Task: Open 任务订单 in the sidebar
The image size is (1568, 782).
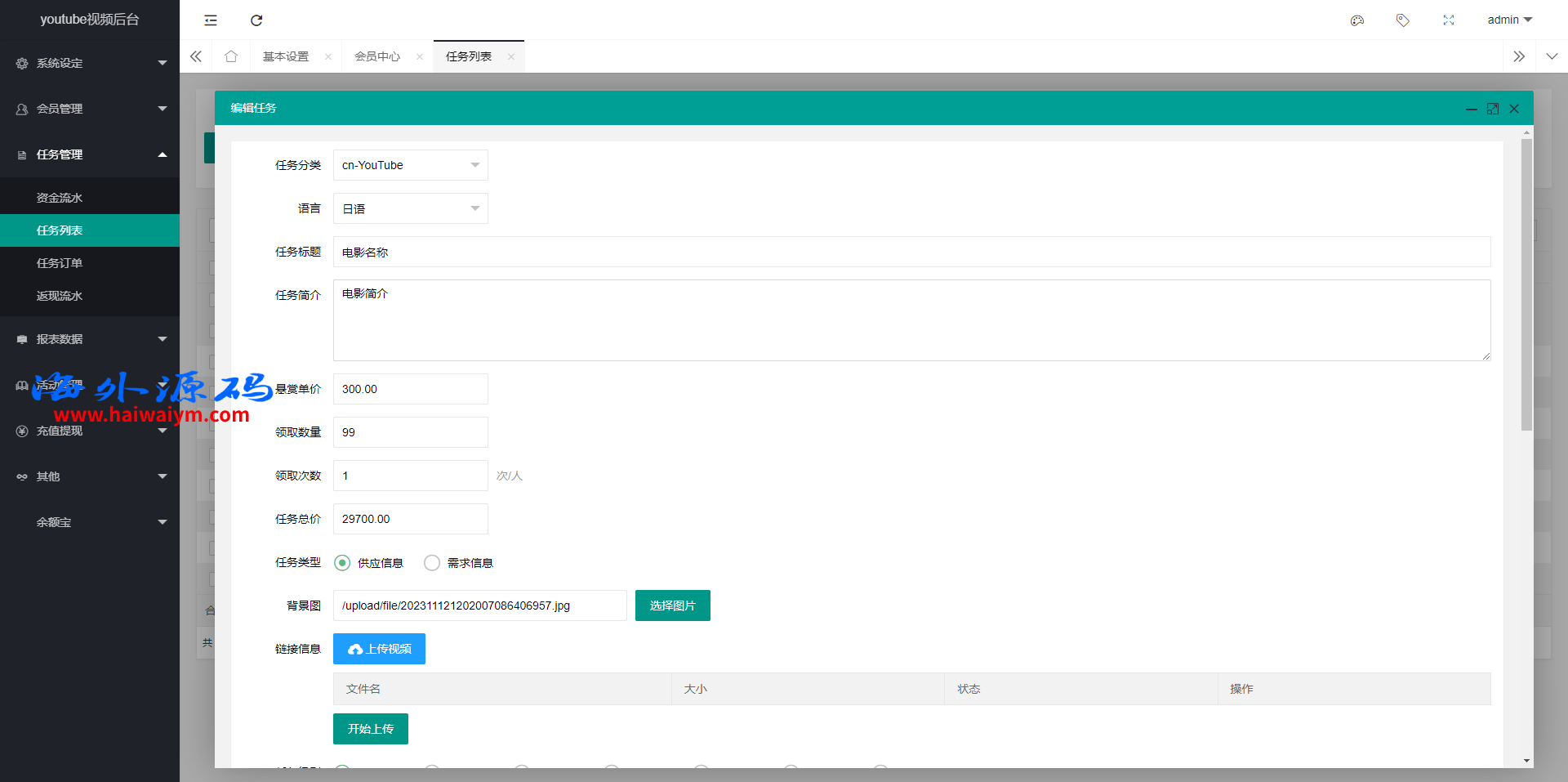Action: click(x=60, y=263)
